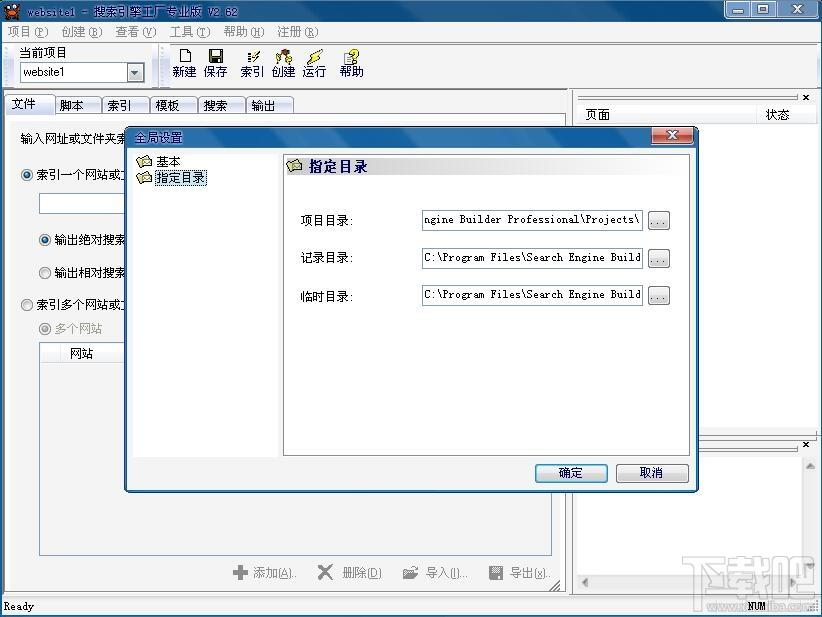Click the 项目目录 path field

(x=532, y=220)
